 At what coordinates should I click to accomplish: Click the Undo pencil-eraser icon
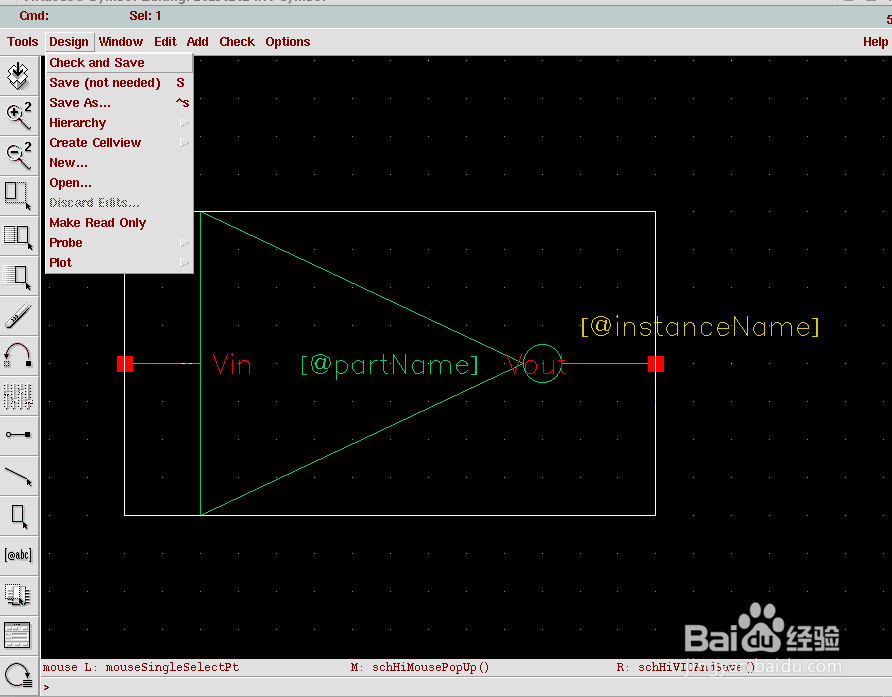19,316
